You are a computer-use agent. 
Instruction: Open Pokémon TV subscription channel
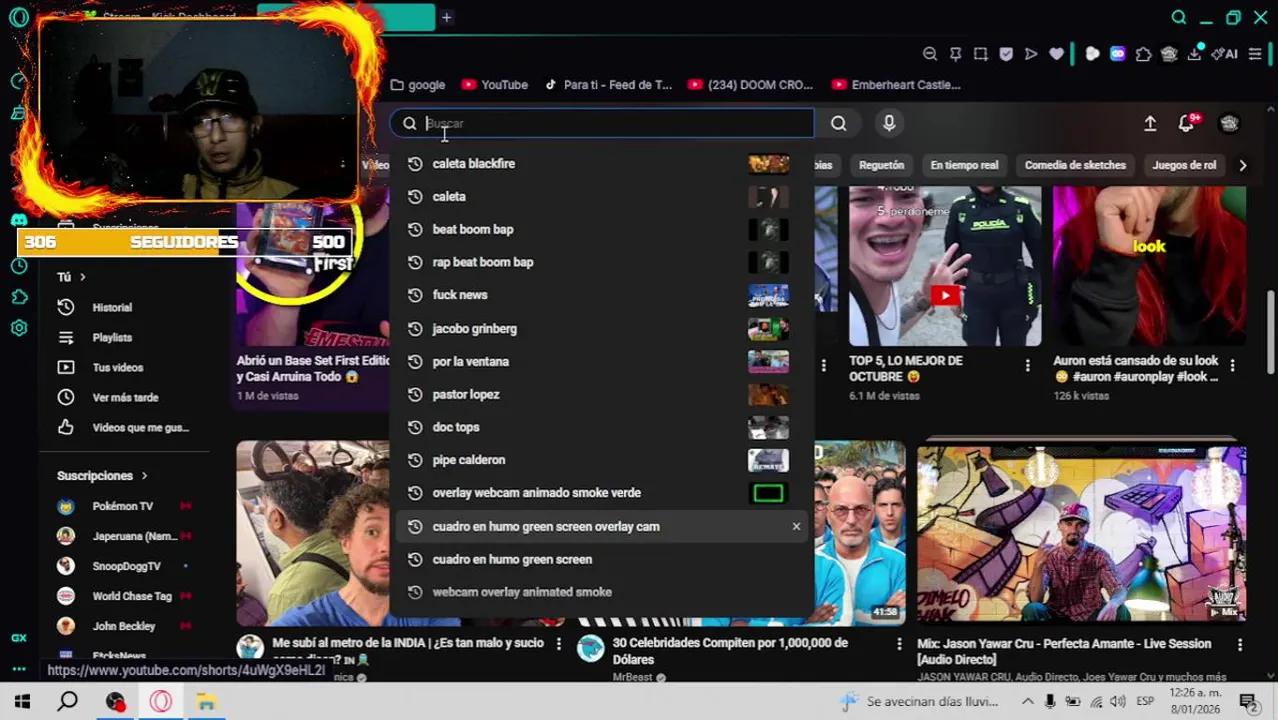click(123, 506)
